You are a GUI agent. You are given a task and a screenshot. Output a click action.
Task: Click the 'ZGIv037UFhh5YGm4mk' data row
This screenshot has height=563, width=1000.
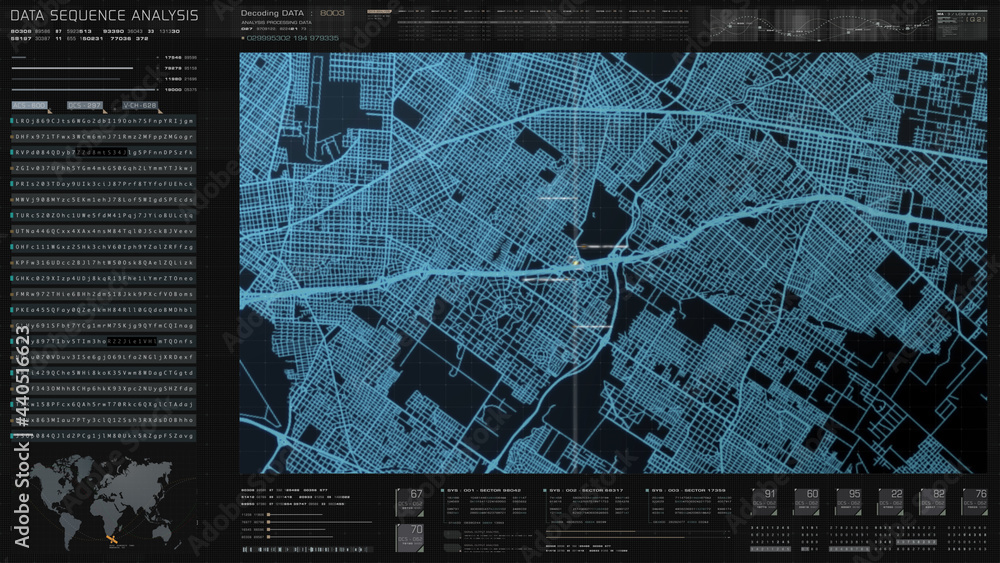(x=104, y=168)
